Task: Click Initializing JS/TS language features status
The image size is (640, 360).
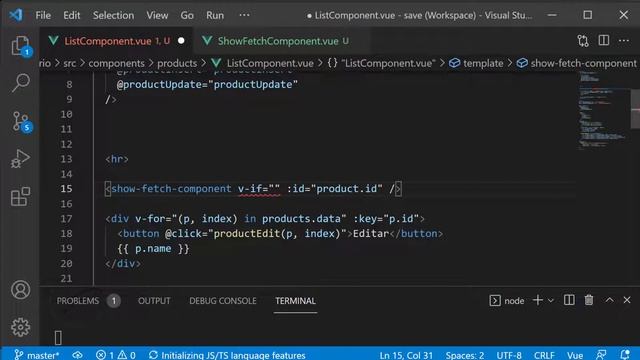Action: click(227, 355)
